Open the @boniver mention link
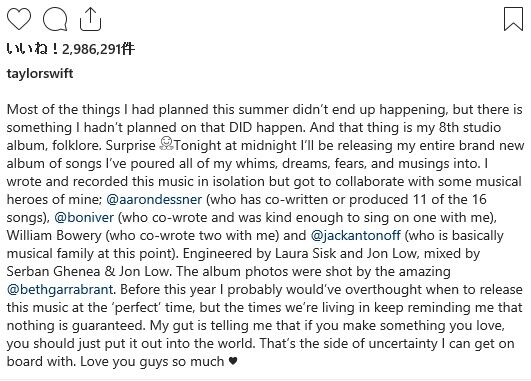This screenshot has height=381, width=531. tap(84, 217)
